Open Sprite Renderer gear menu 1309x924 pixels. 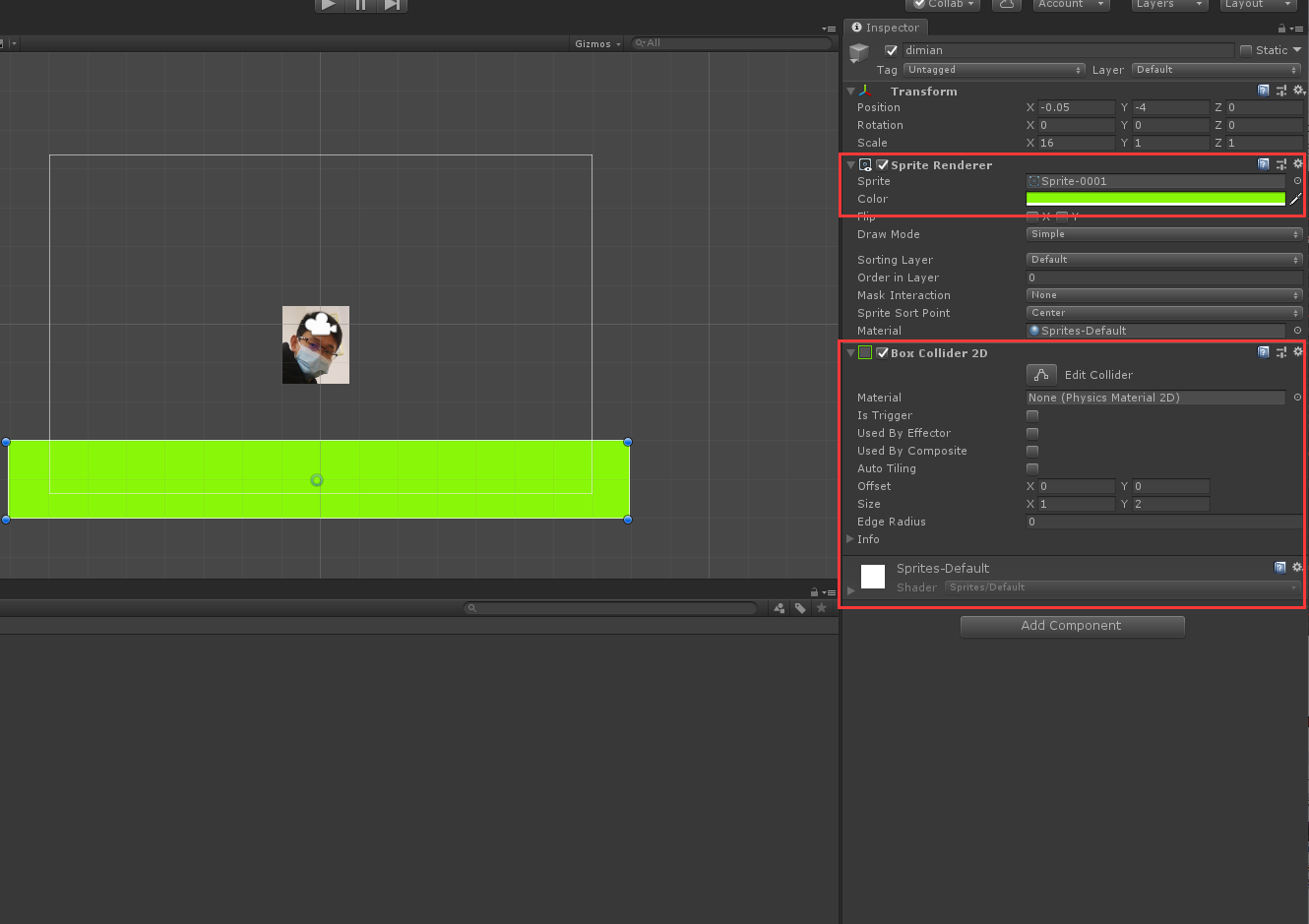point(1298,164)
